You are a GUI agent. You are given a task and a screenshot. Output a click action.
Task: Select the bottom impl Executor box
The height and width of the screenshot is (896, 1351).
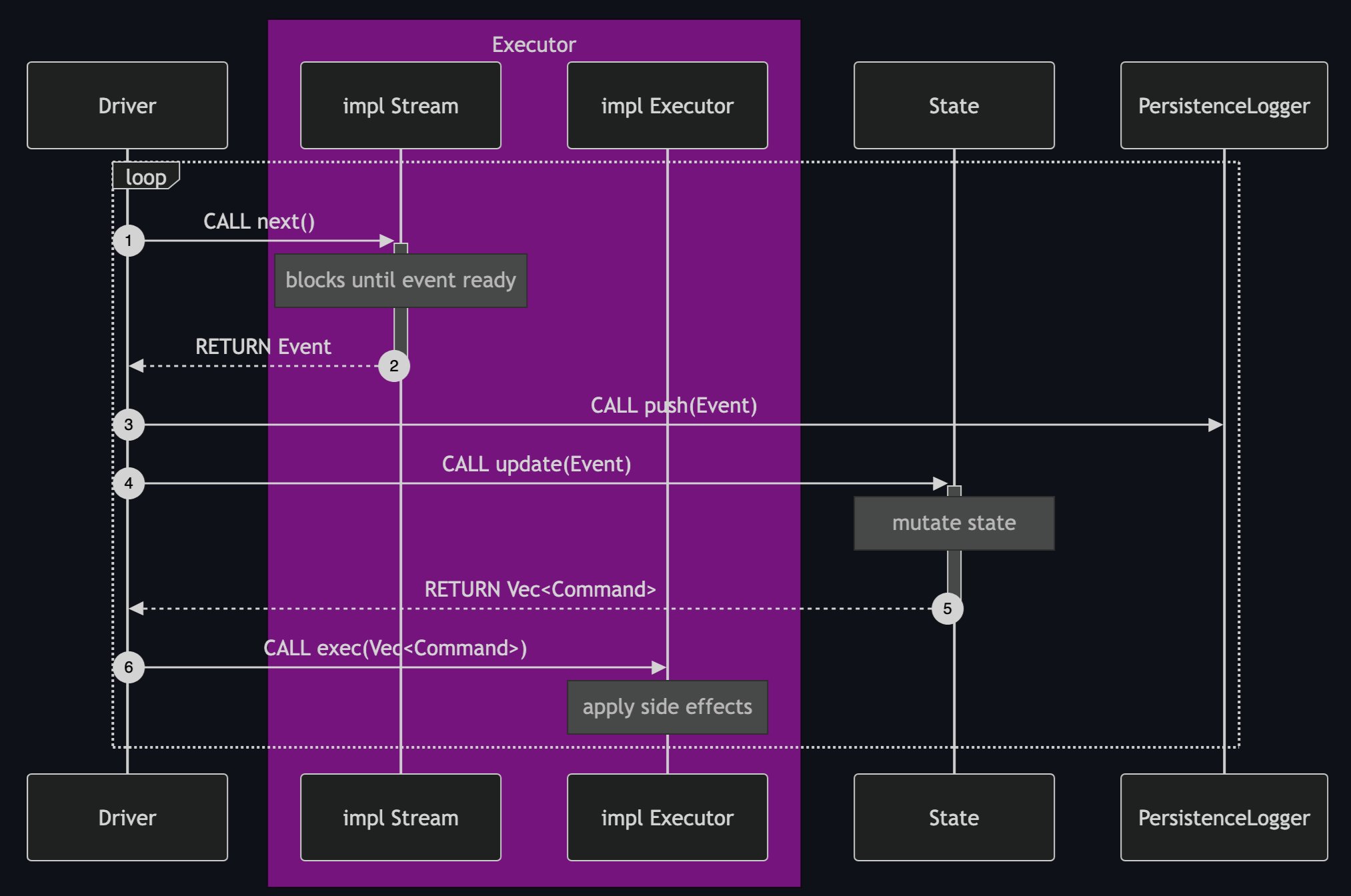click(x=667, y=817)
